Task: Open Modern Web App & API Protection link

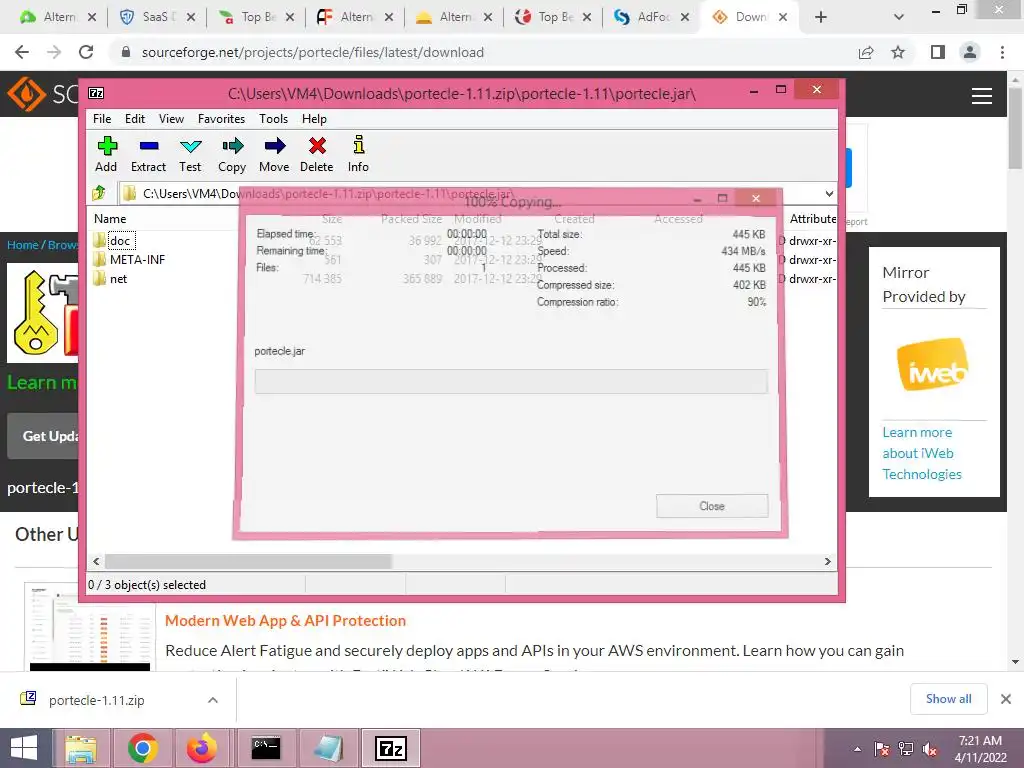Action: tap(285, 620)
